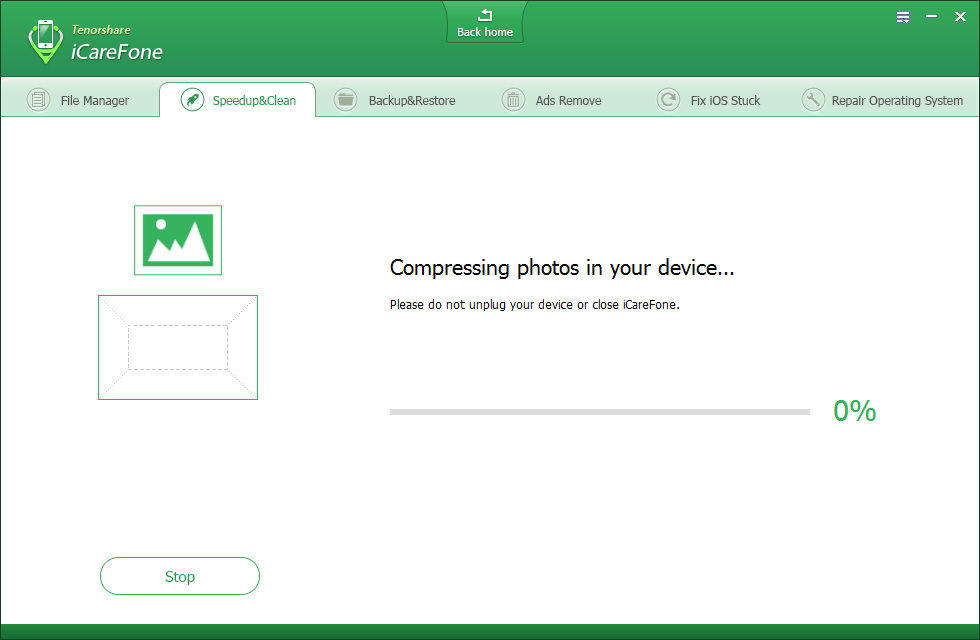Open the Fix iOS Stuck tab

[709, 100]
